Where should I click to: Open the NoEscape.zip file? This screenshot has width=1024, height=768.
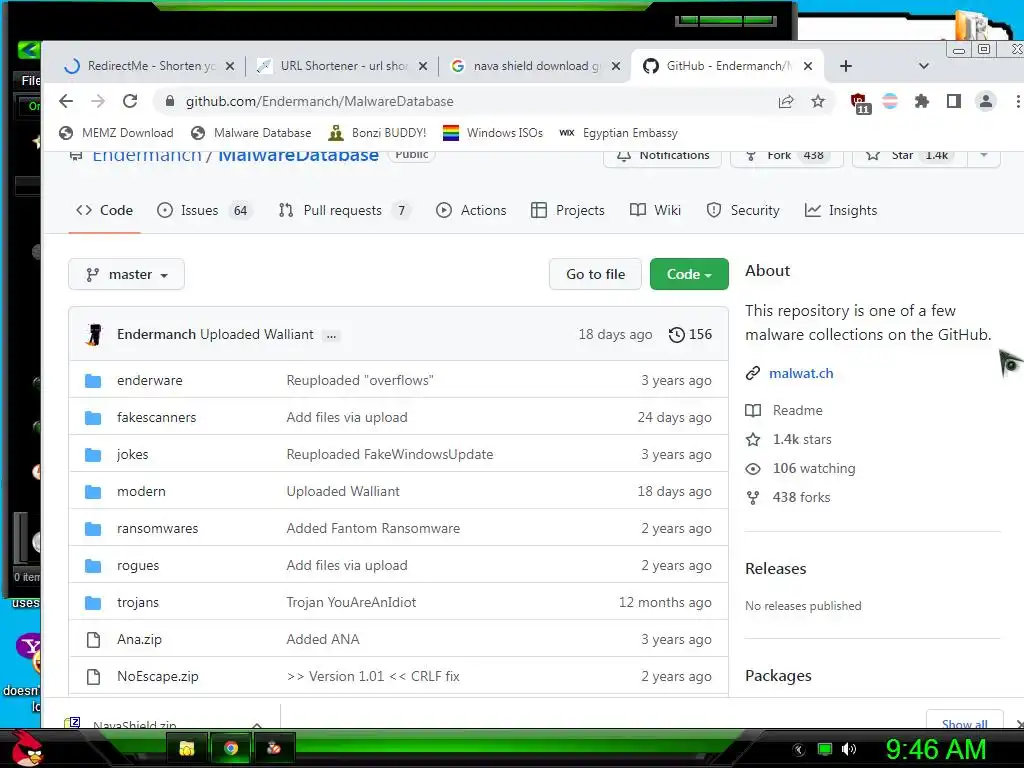(x=157, y=677)
